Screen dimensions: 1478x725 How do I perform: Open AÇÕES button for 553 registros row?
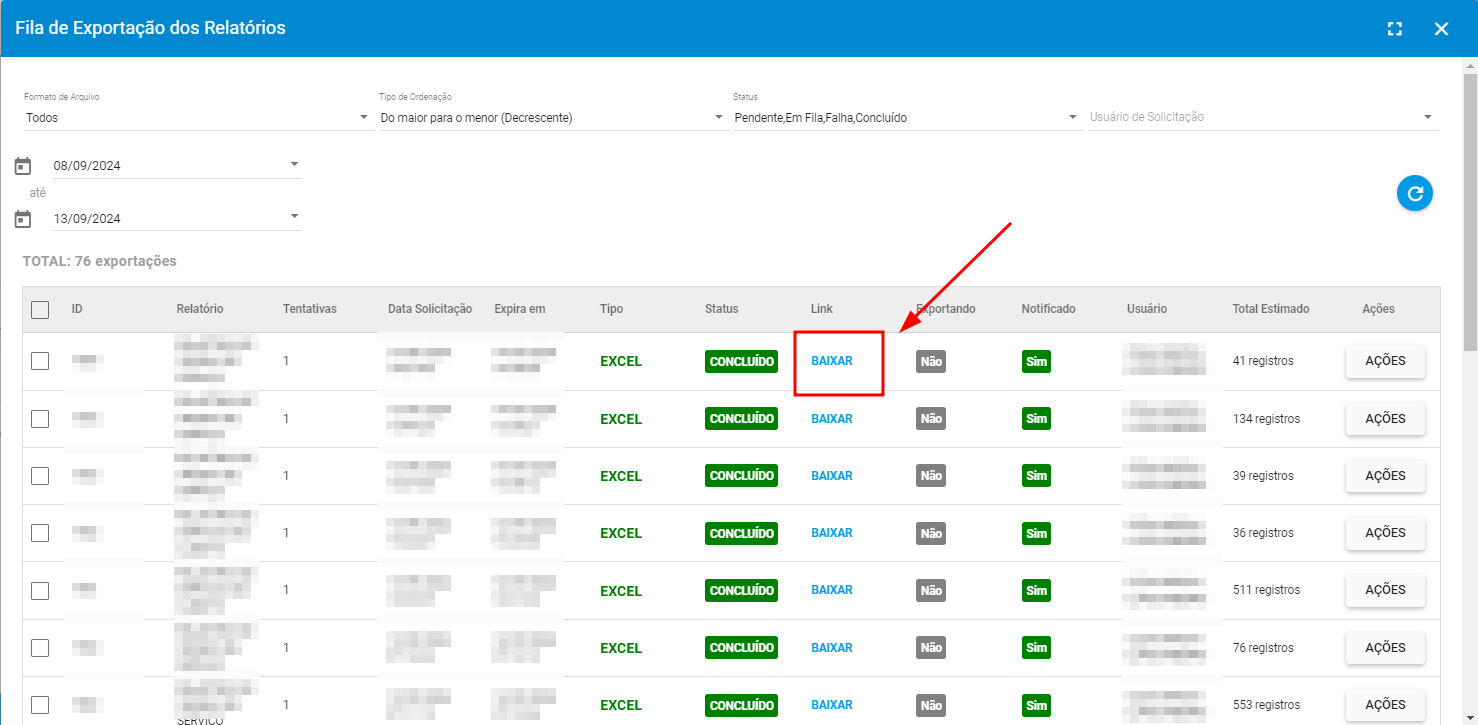[1385, 705]
